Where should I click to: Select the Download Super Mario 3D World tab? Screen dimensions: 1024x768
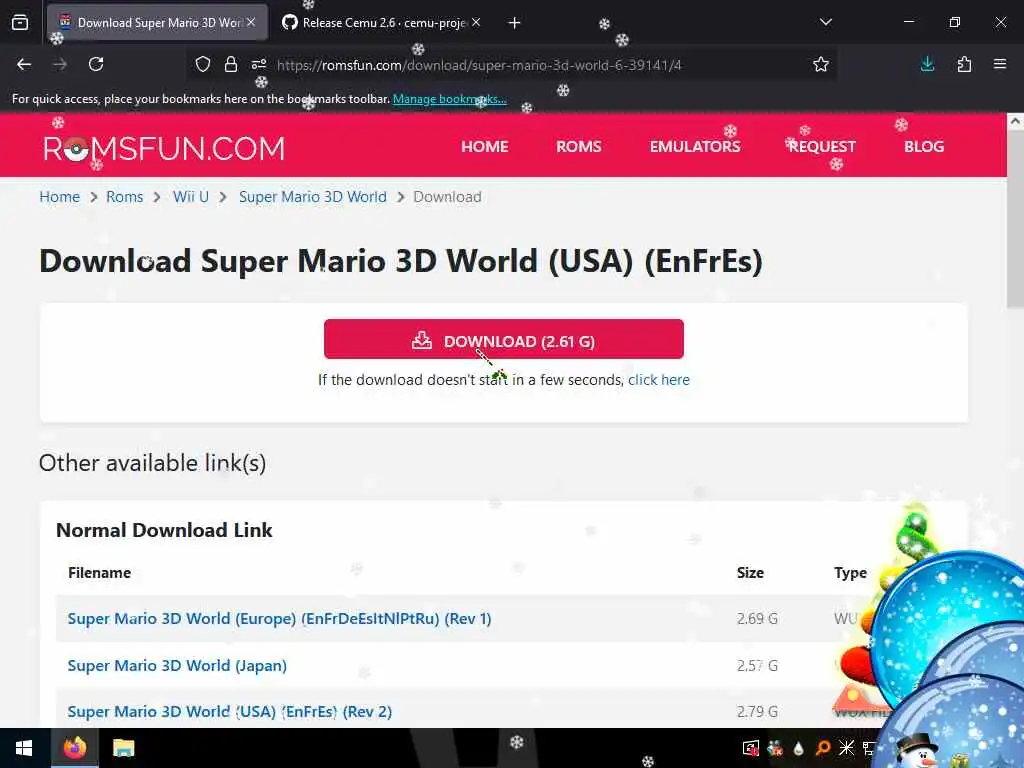(x=157, y=23)
